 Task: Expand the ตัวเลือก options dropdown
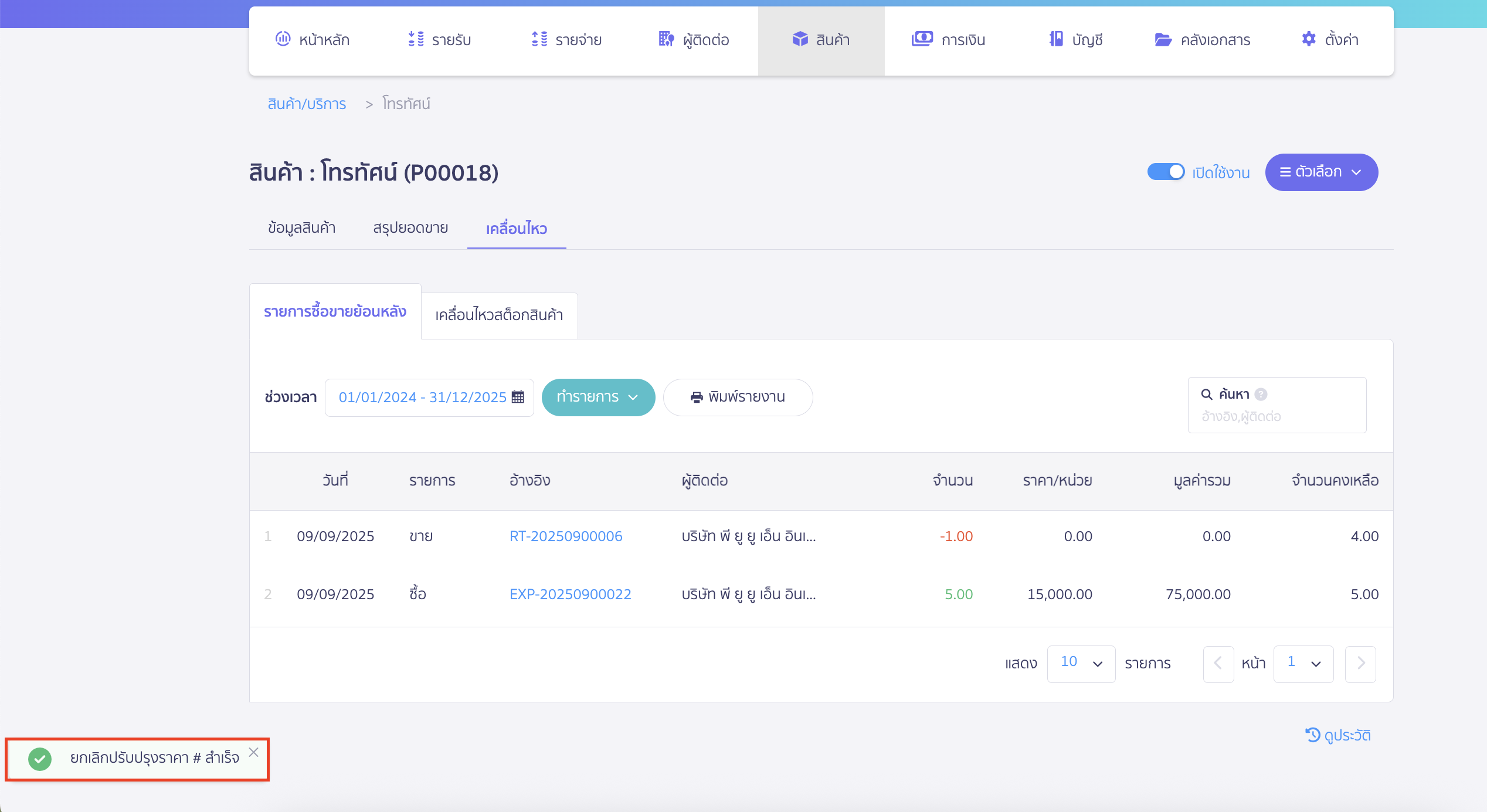(x=1321, y=172)
